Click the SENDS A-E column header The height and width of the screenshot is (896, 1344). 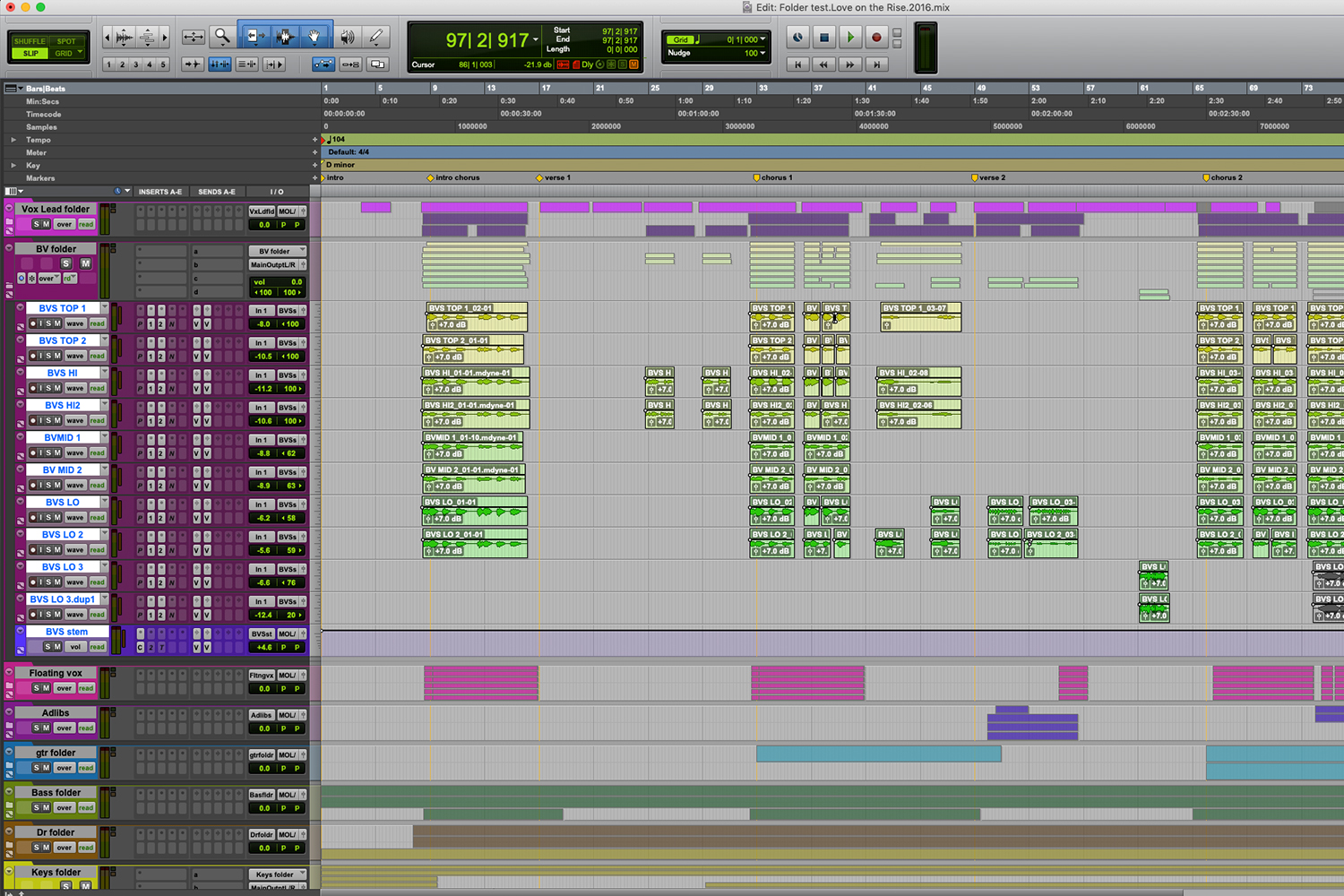point(217,192)
